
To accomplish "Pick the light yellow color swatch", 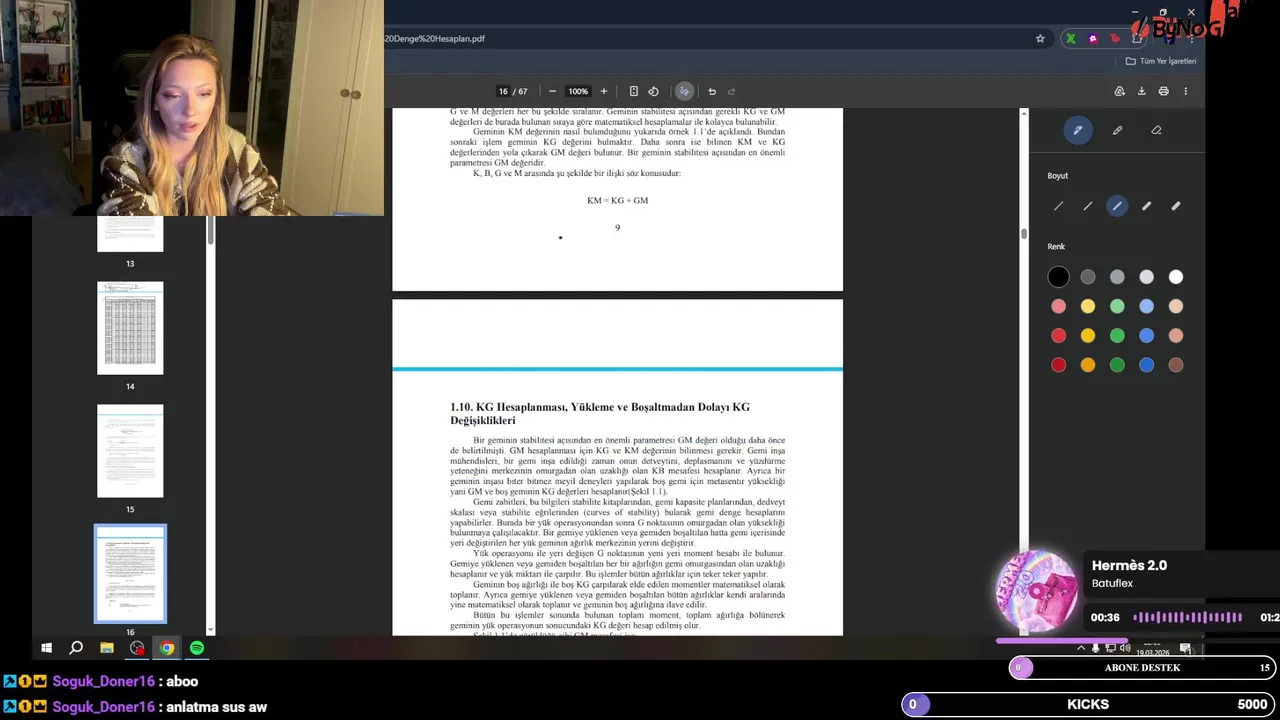I will [x=1088, y=306].
